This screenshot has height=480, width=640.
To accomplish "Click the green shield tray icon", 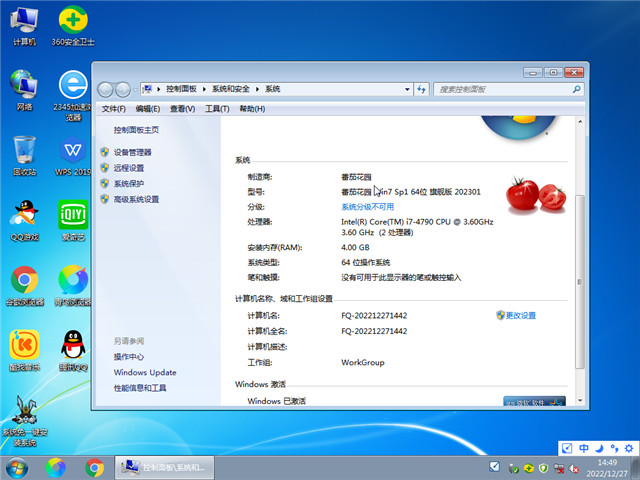I will pyautogui.click(x=543, y=468).
